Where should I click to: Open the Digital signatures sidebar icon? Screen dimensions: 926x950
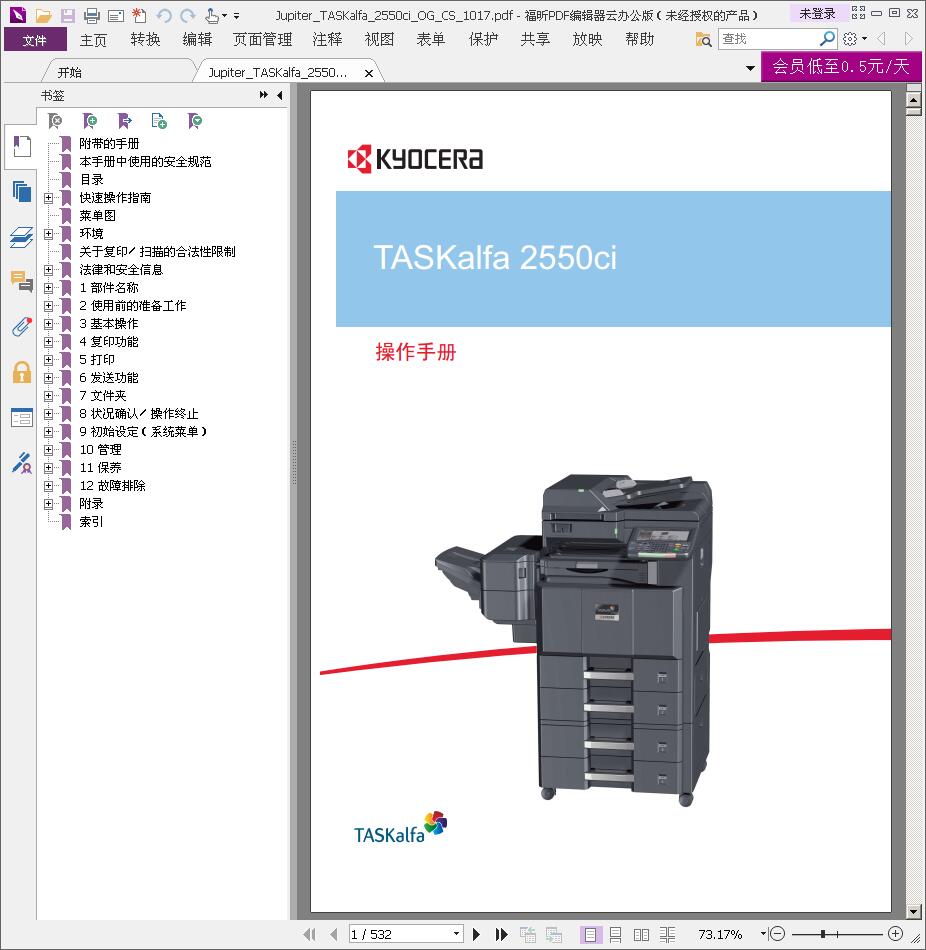[x=22, y=463]
